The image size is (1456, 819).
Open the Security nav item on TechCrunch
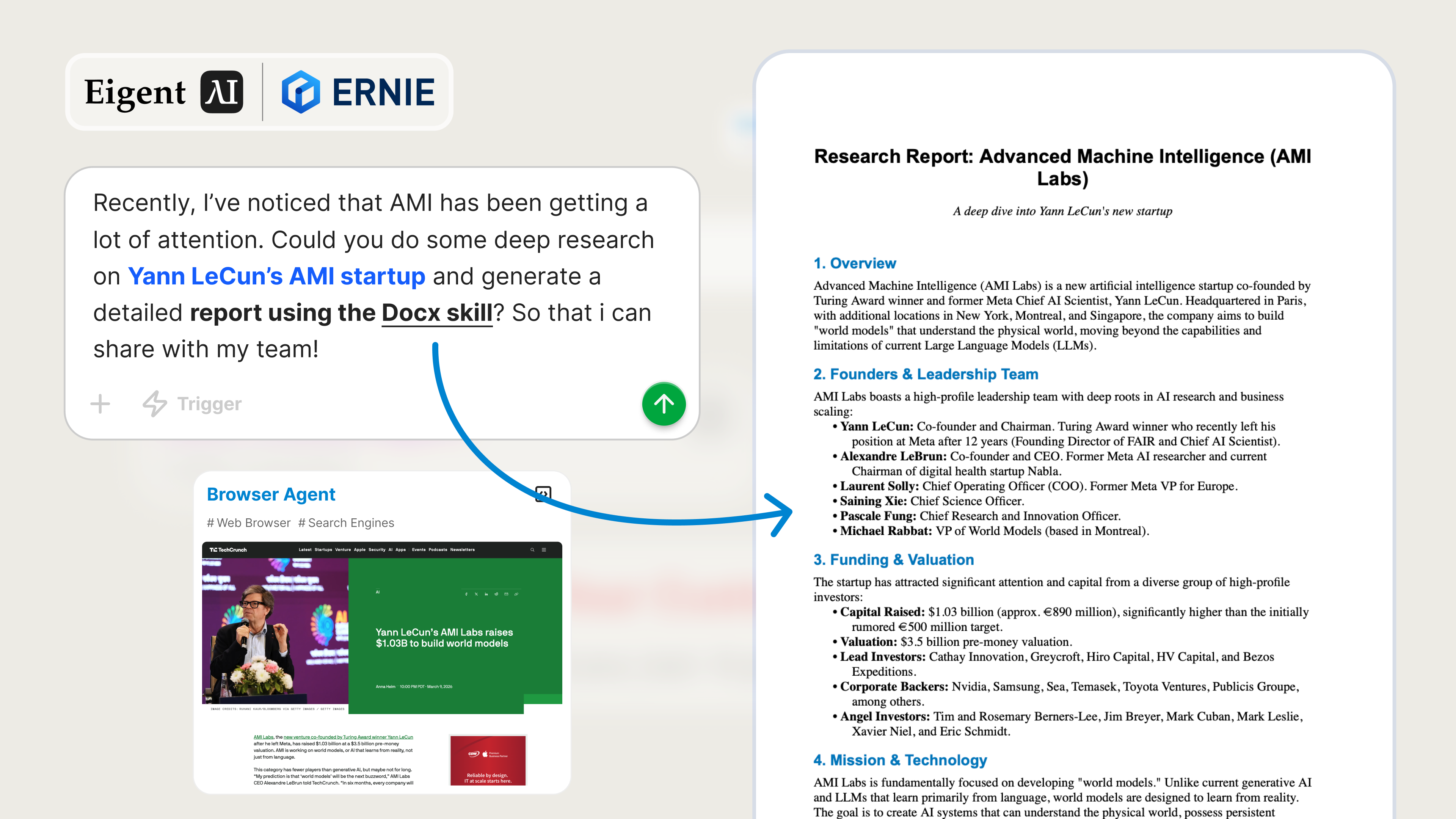point(377,549)
